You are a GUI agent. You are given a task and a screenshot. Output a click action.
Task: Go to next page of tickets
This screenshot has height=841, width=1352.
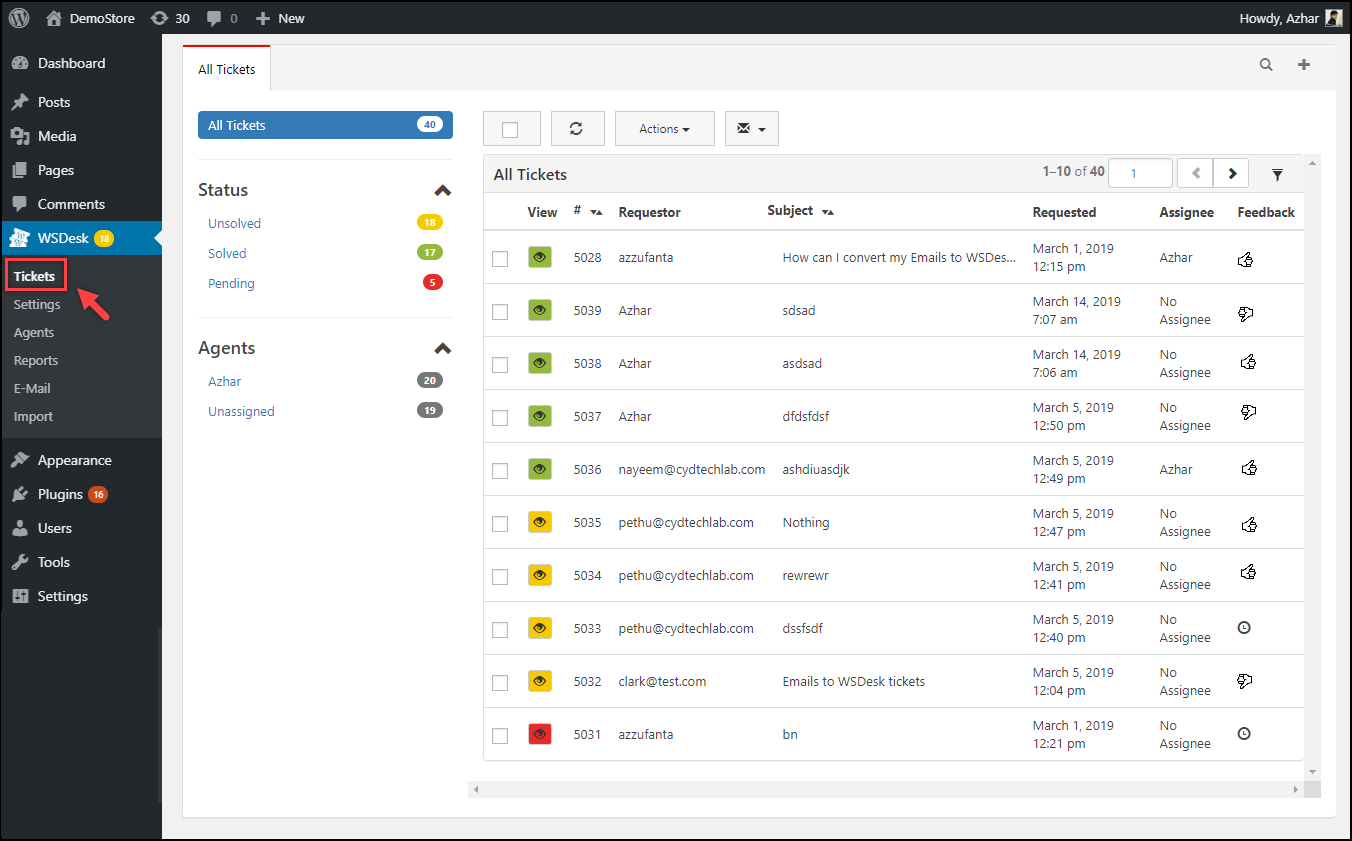pyautogui.click(x=1231, y=173)
